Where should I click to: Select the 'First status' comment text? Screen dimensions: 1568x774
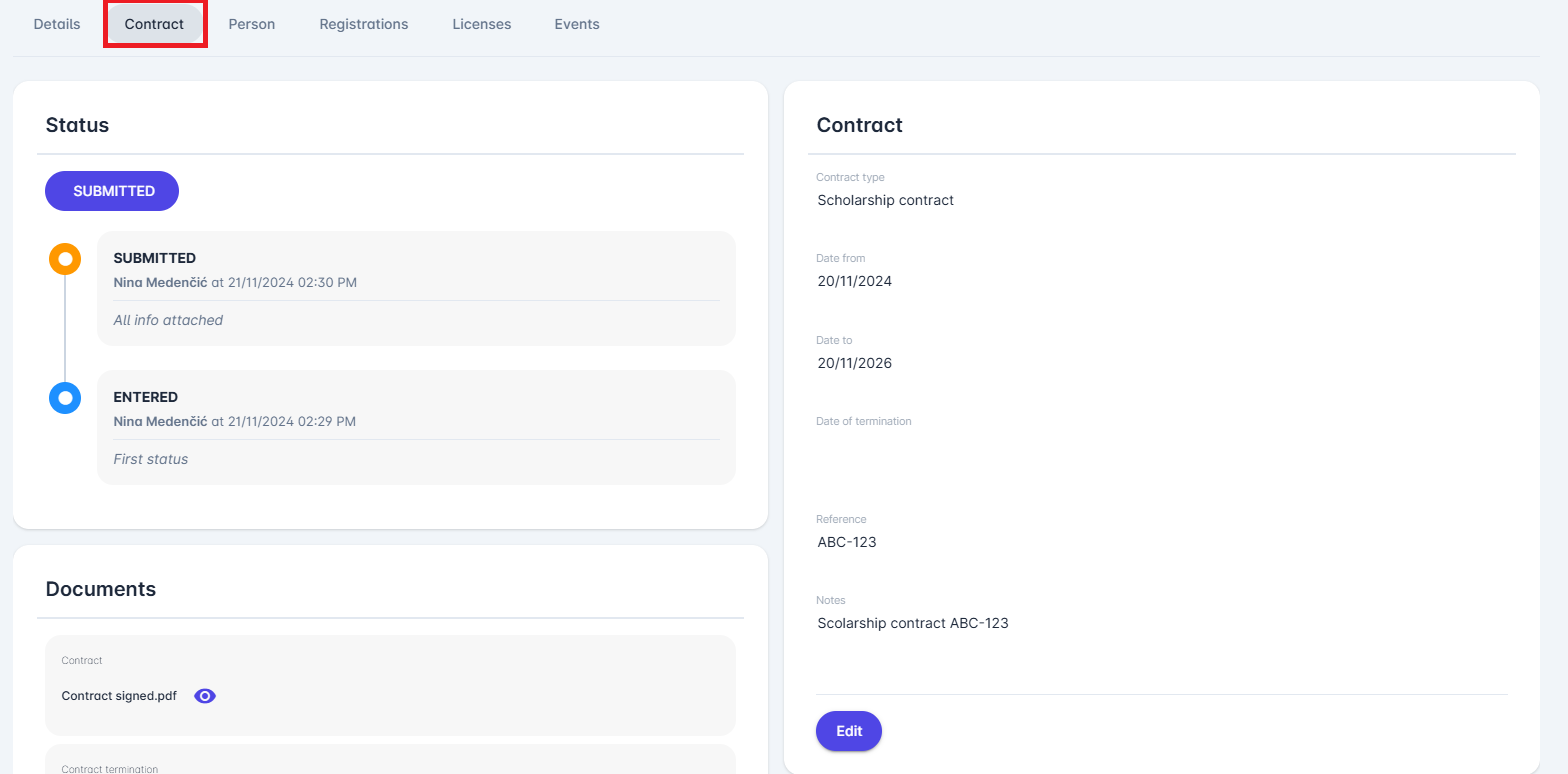tap(150, 459)
